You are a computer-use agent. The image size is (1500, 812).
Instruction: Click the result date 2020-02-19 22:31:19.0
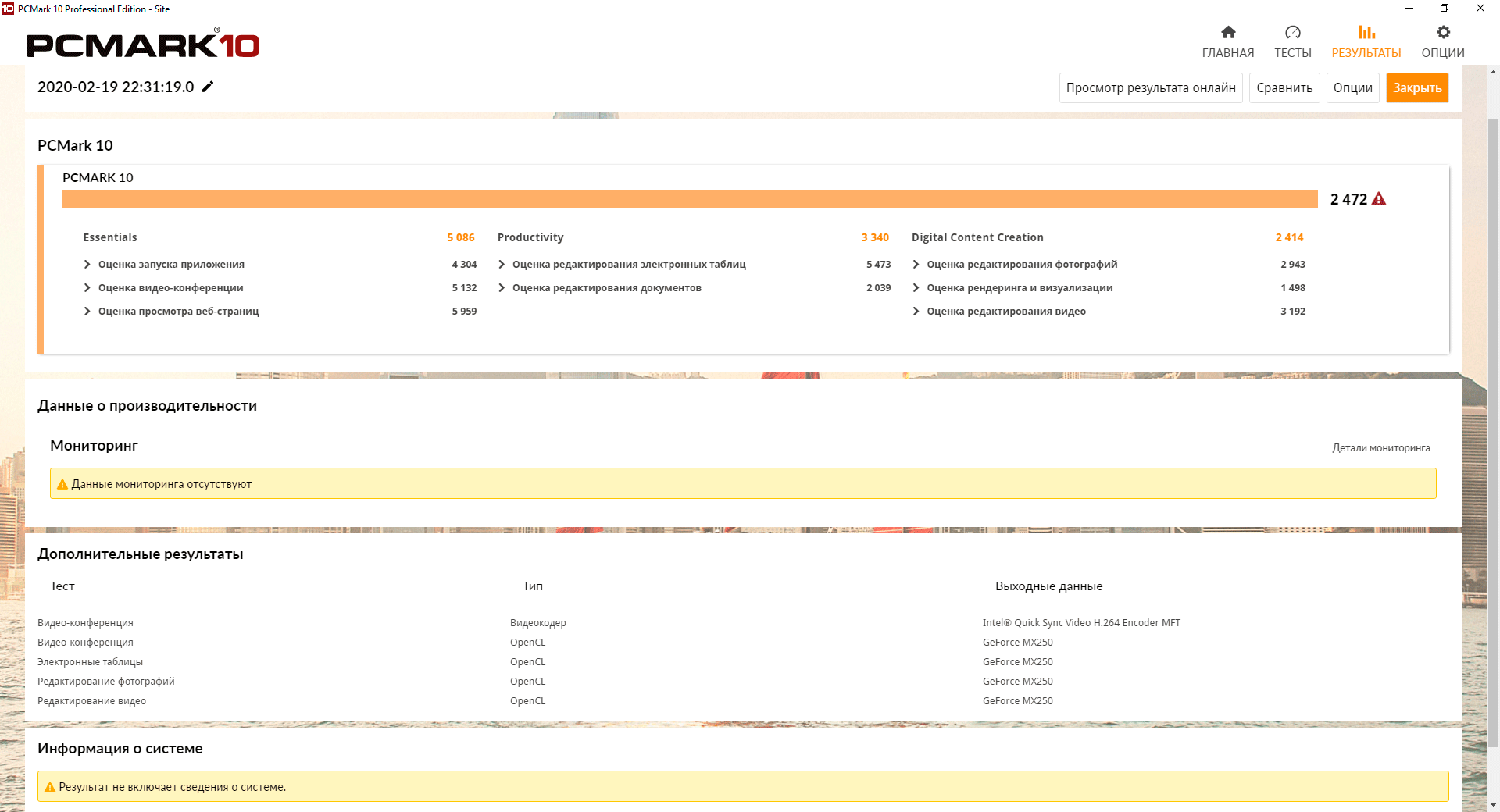point(116,87)
